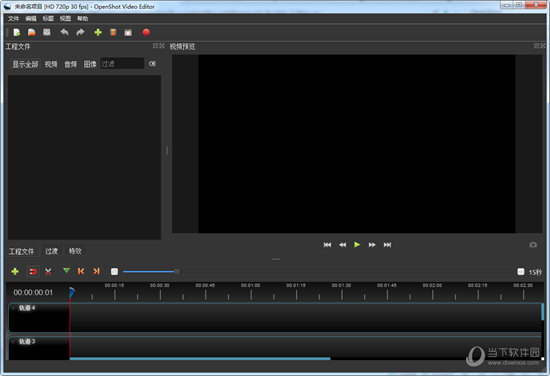Select the 轨道 4 track label

pos(27,308)
